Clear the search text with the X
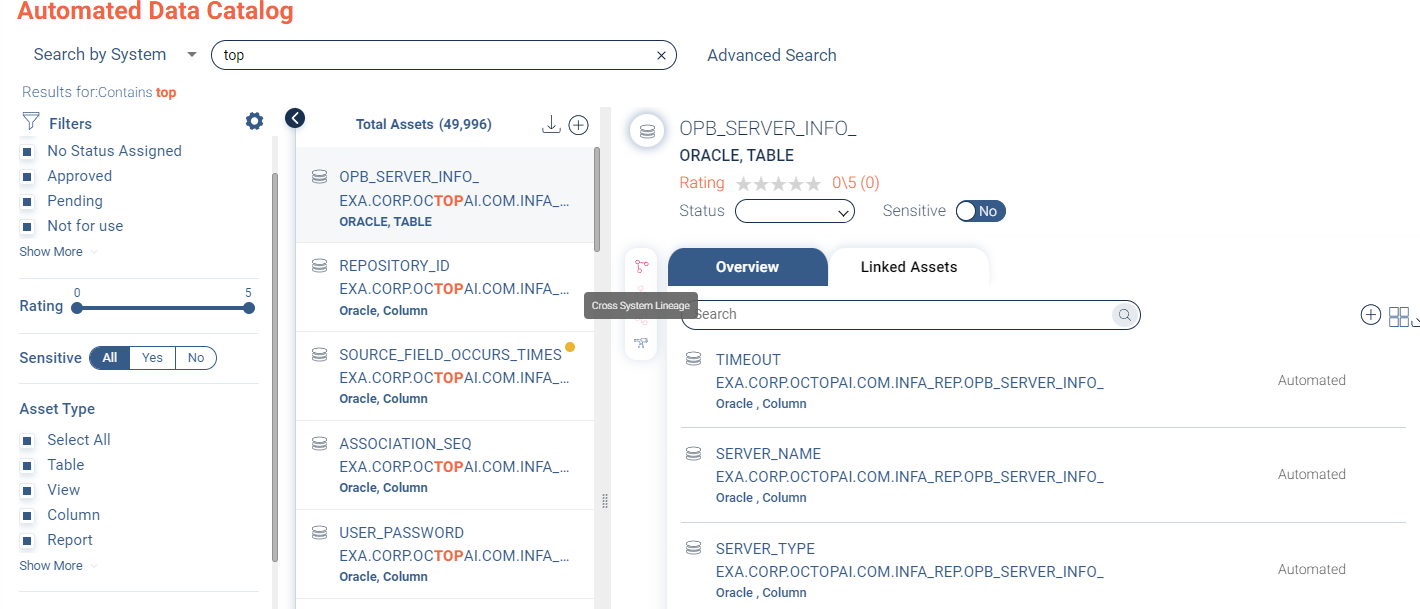1420x609 pixels. 661,56
